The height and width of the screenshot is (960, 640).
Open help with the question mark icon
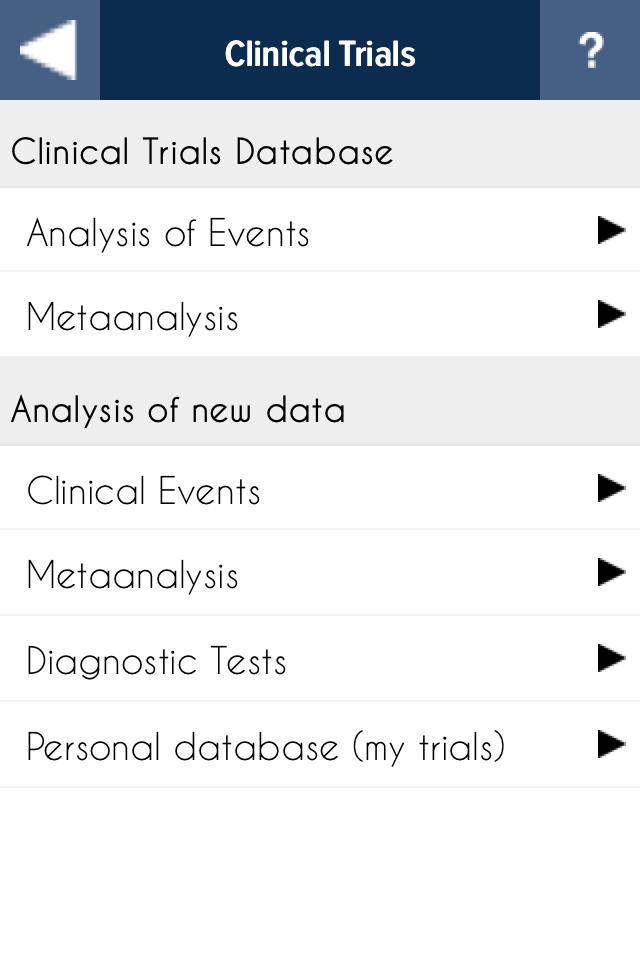[x=590, y=50]
